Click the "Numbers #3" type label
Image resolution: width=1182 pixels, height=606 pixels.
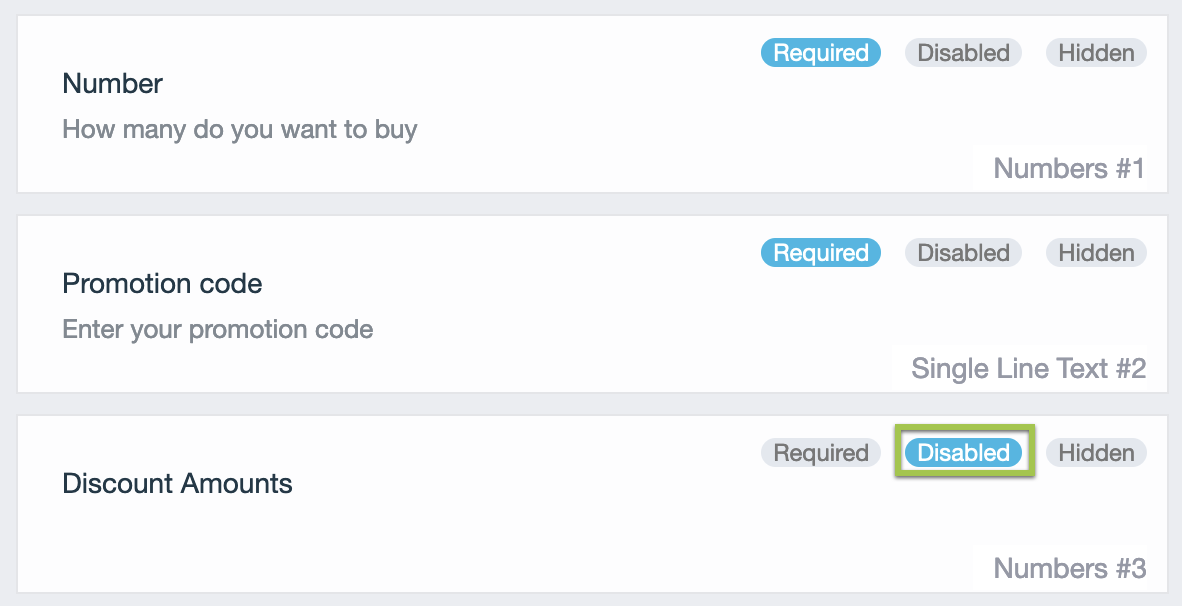(1069, 569)
